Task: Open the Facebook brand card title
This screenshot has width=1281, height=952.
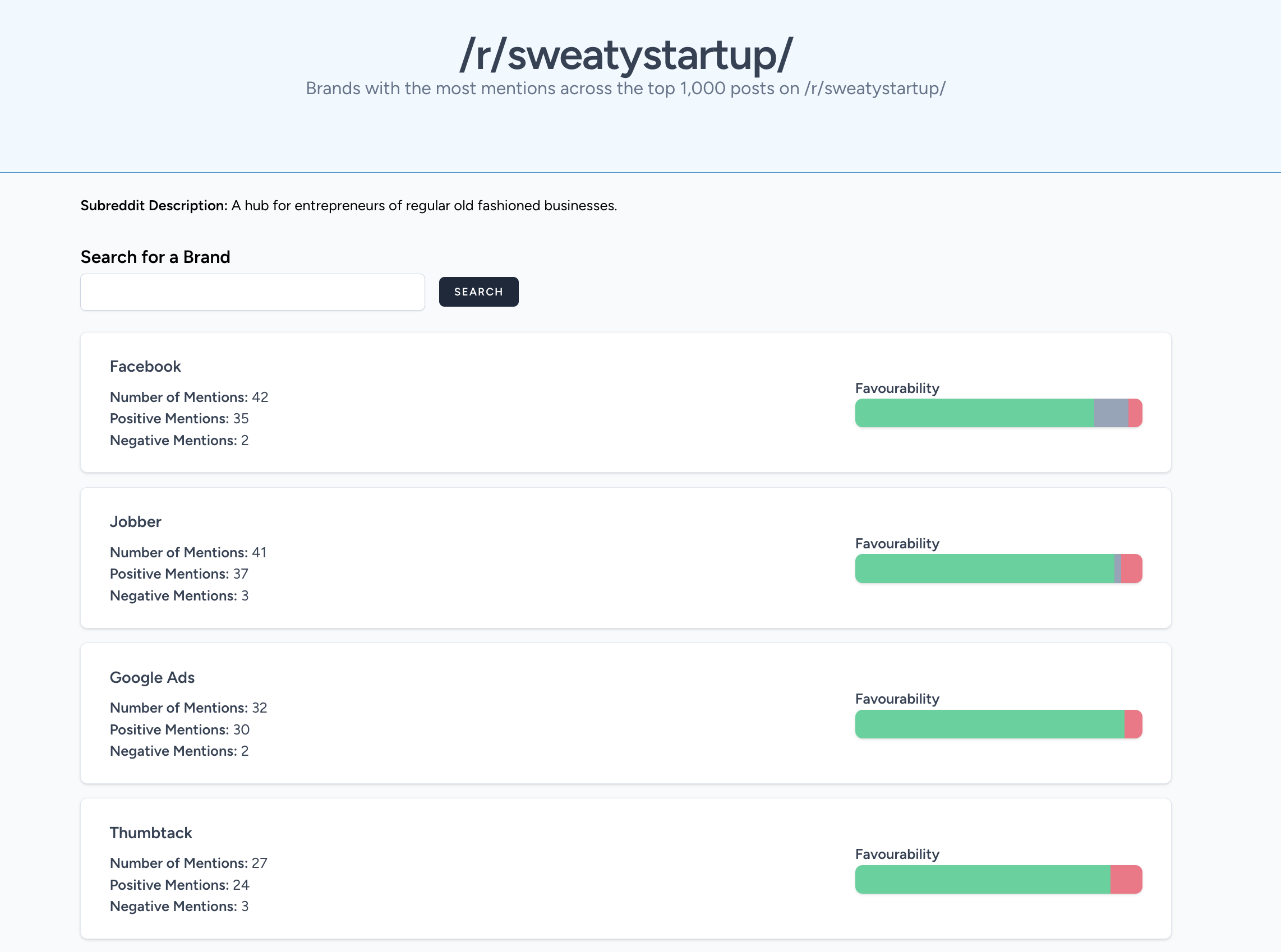Action: tap(145, 366)
